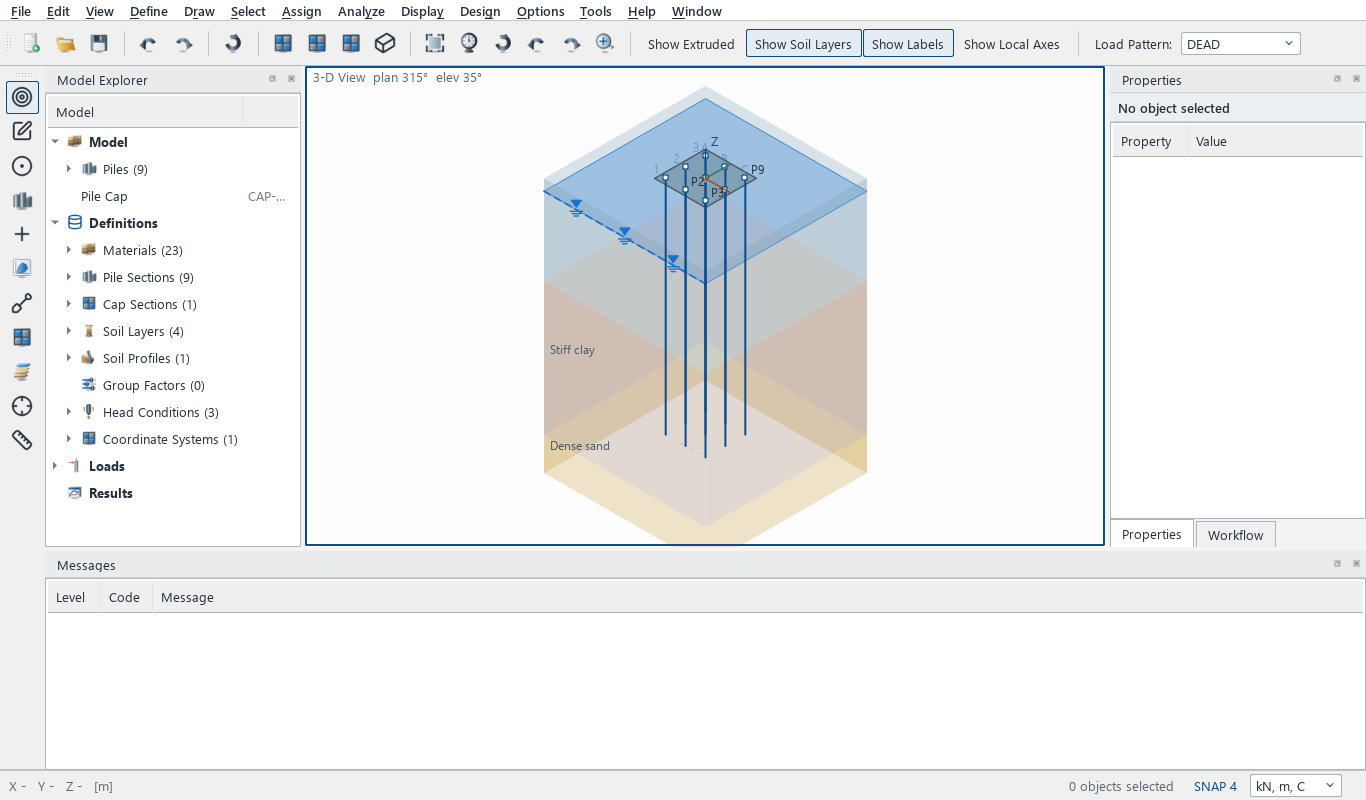Select the Pile Cap tree row
The image size is (1366, 800).
(173, 196)
